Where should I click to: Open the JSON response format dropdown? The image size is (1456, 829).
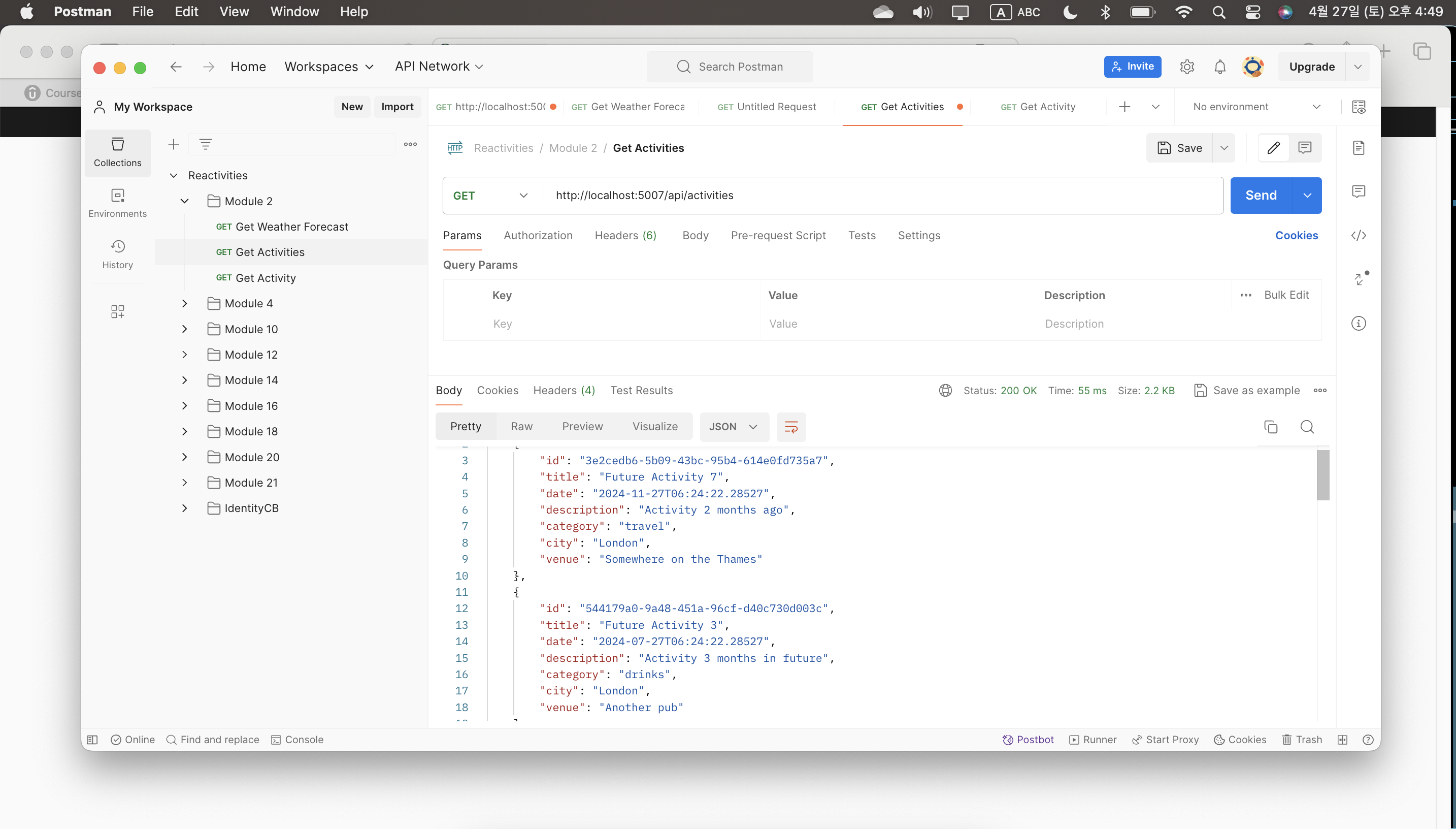click(x=734, y=427)
